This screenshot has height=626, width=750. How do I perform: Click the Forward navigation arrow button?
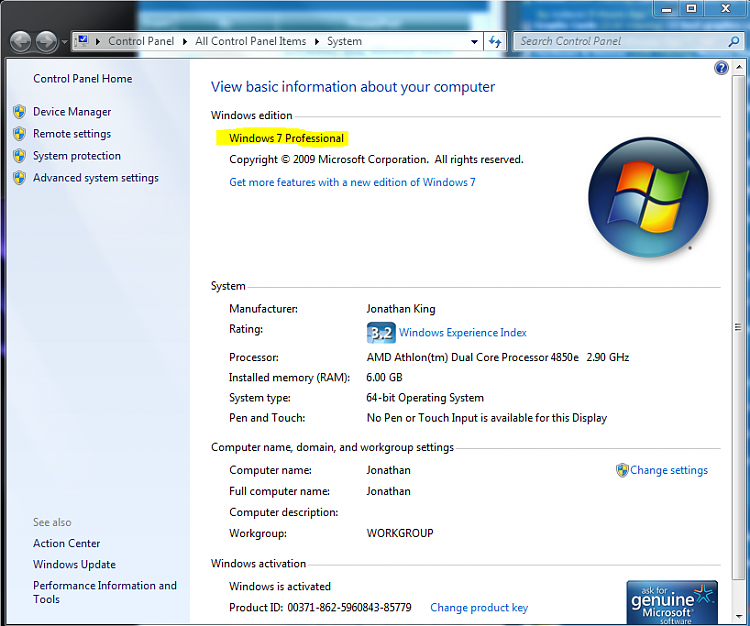[x=46, y=42]
